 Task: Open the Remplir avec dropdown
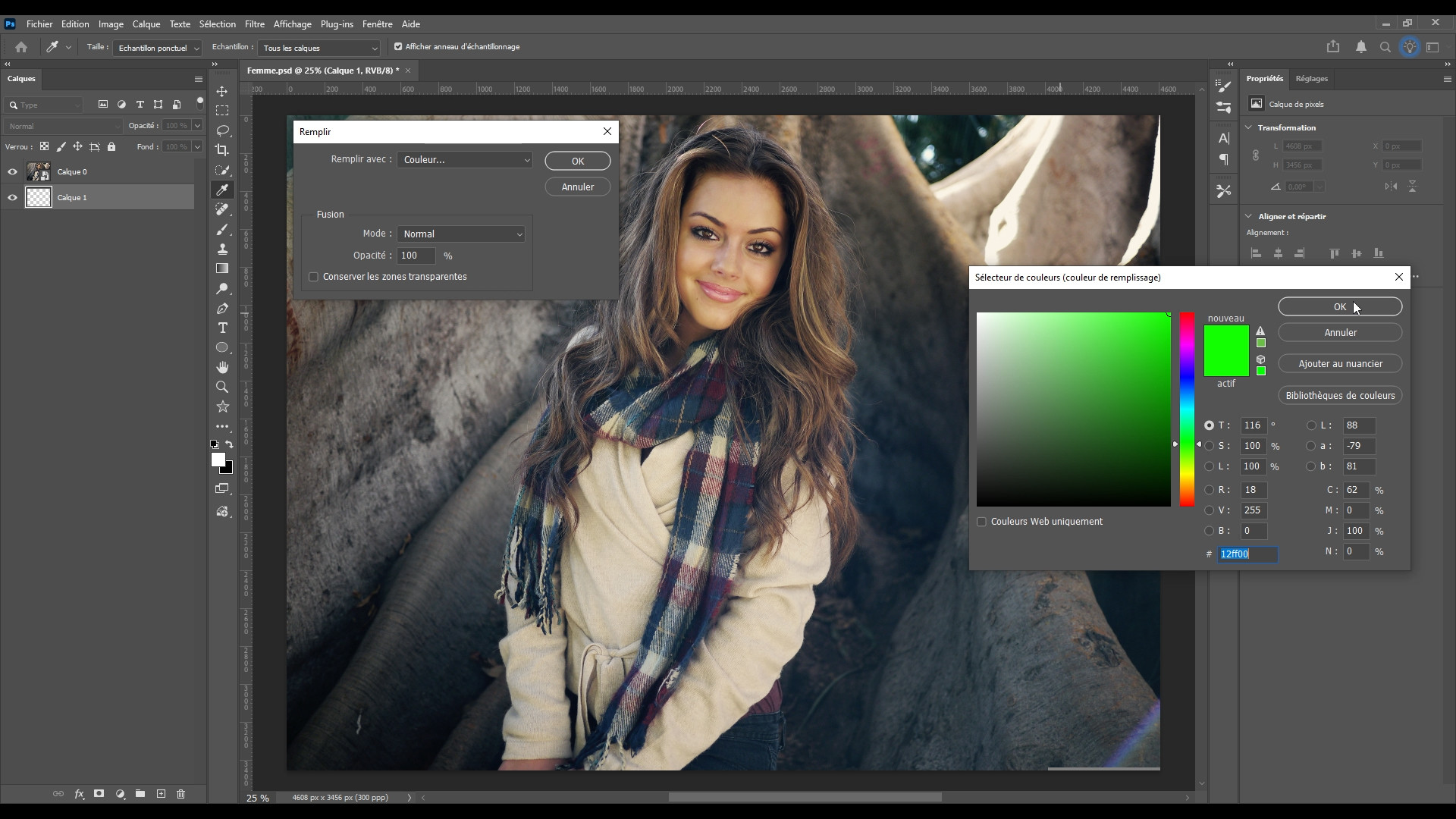coord(465,160)
